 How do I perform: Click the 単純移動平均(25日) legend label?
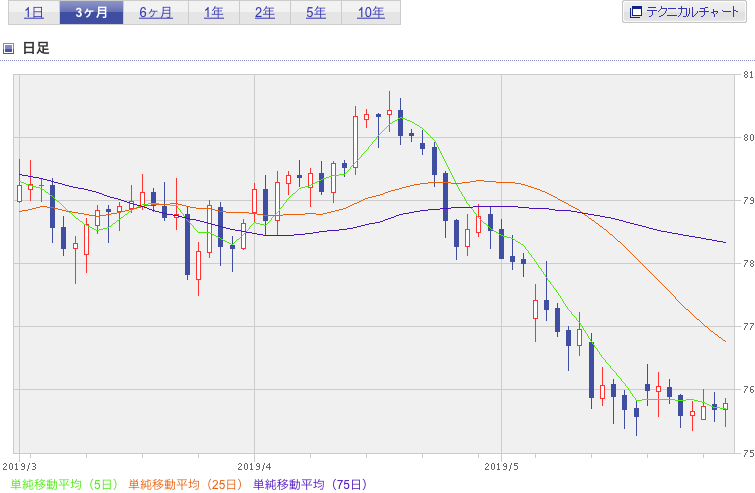pyautogui.click(x=185, y=484)
